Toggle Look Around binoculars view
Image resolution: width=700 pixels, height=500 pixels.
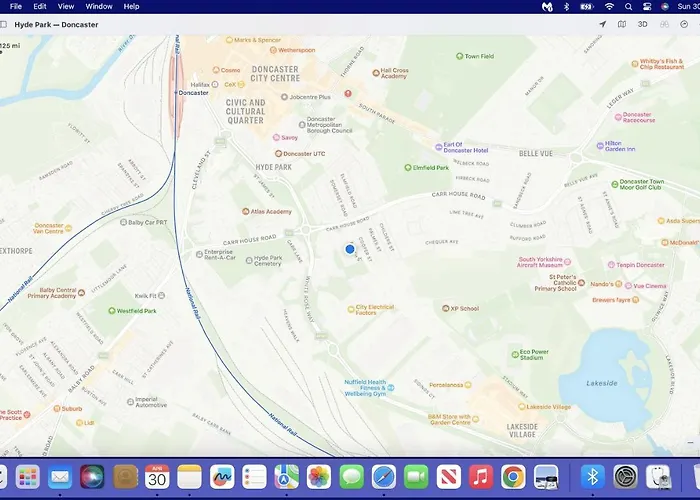tap(664, 24)
